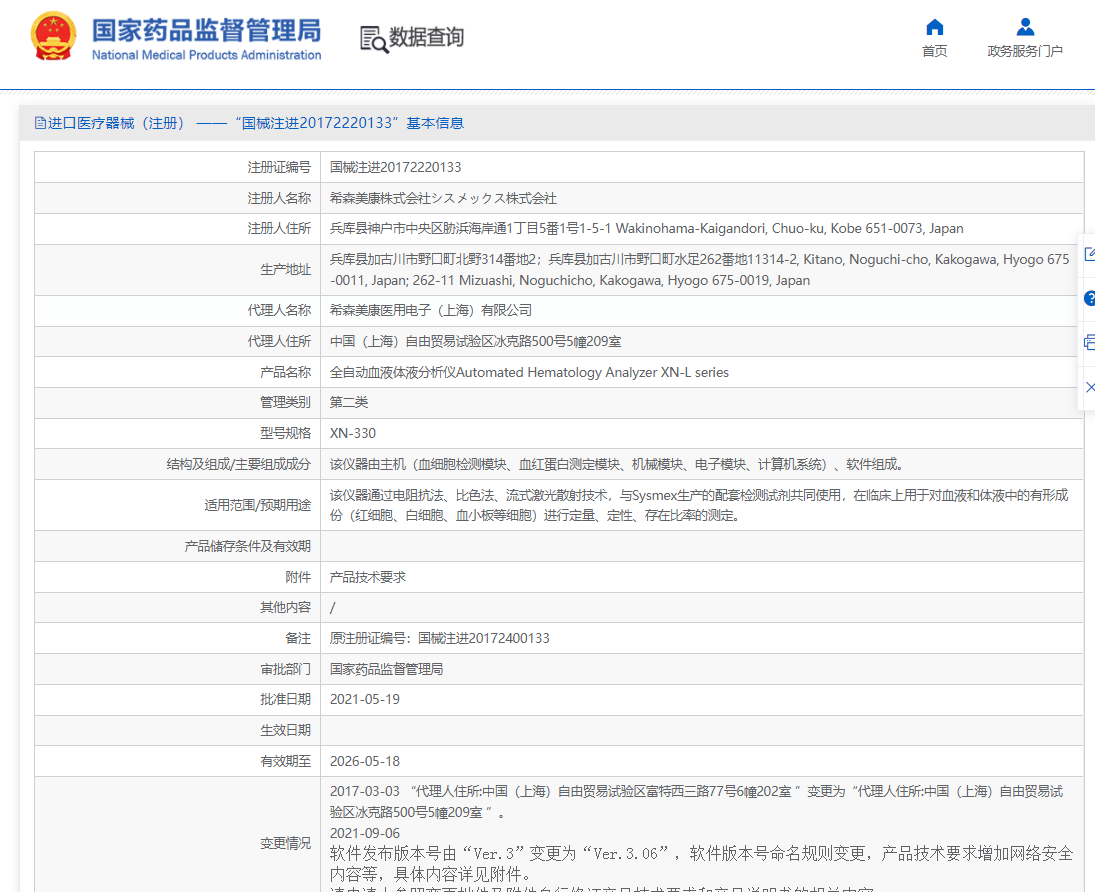Click approval date 2021-05-19

click(x=365, y=699)
